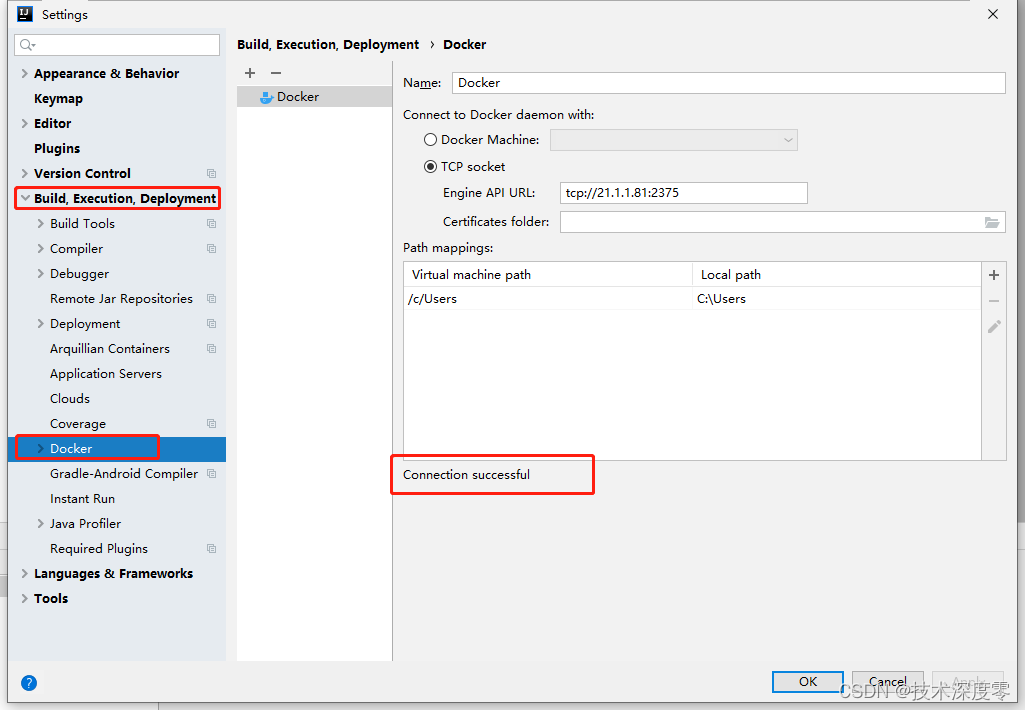Remove selected path mapping with minus icon
1025x710 pixels.
994,301
